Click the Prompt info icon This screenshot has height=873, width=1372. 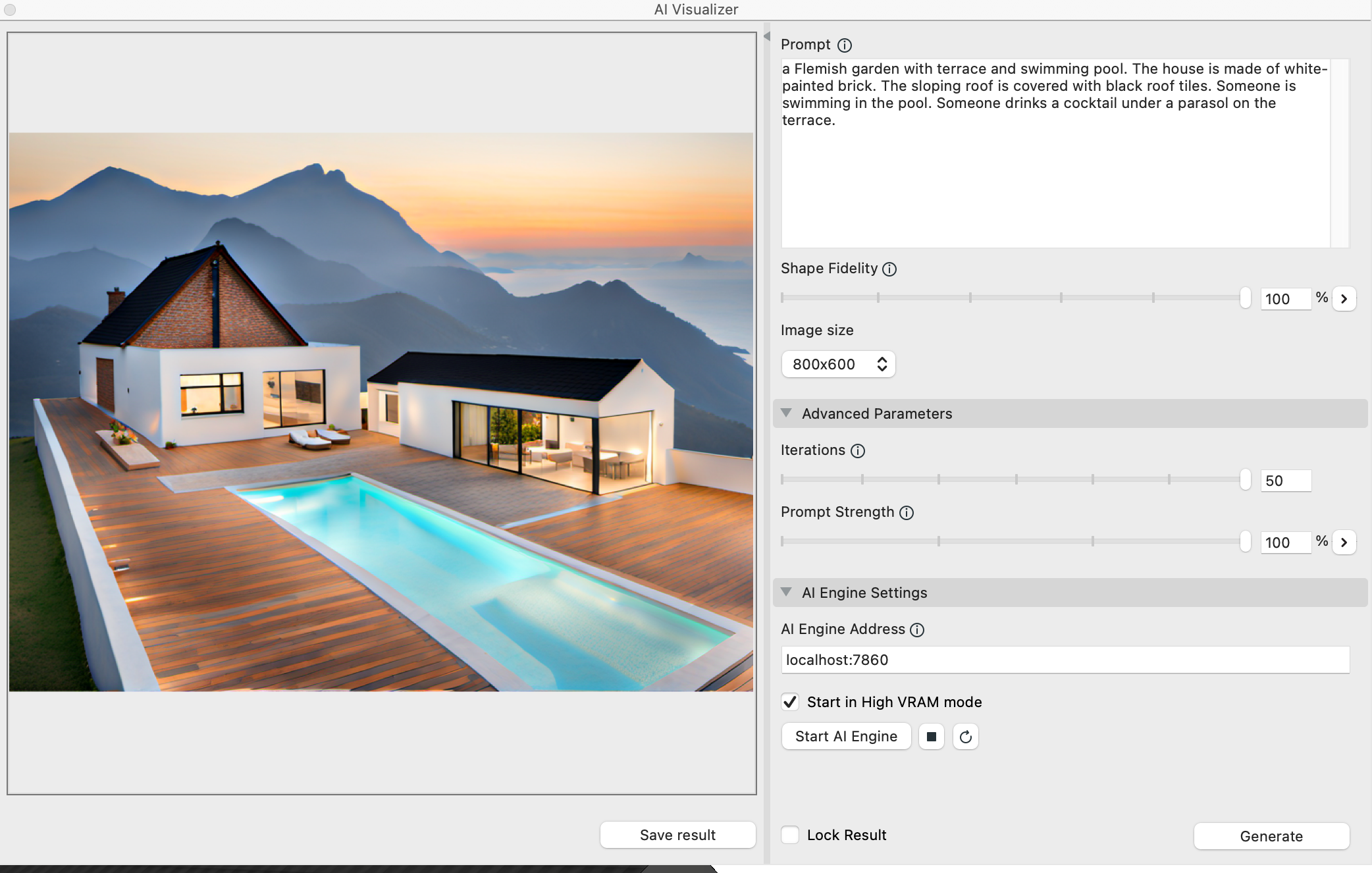tap(845, 45)
